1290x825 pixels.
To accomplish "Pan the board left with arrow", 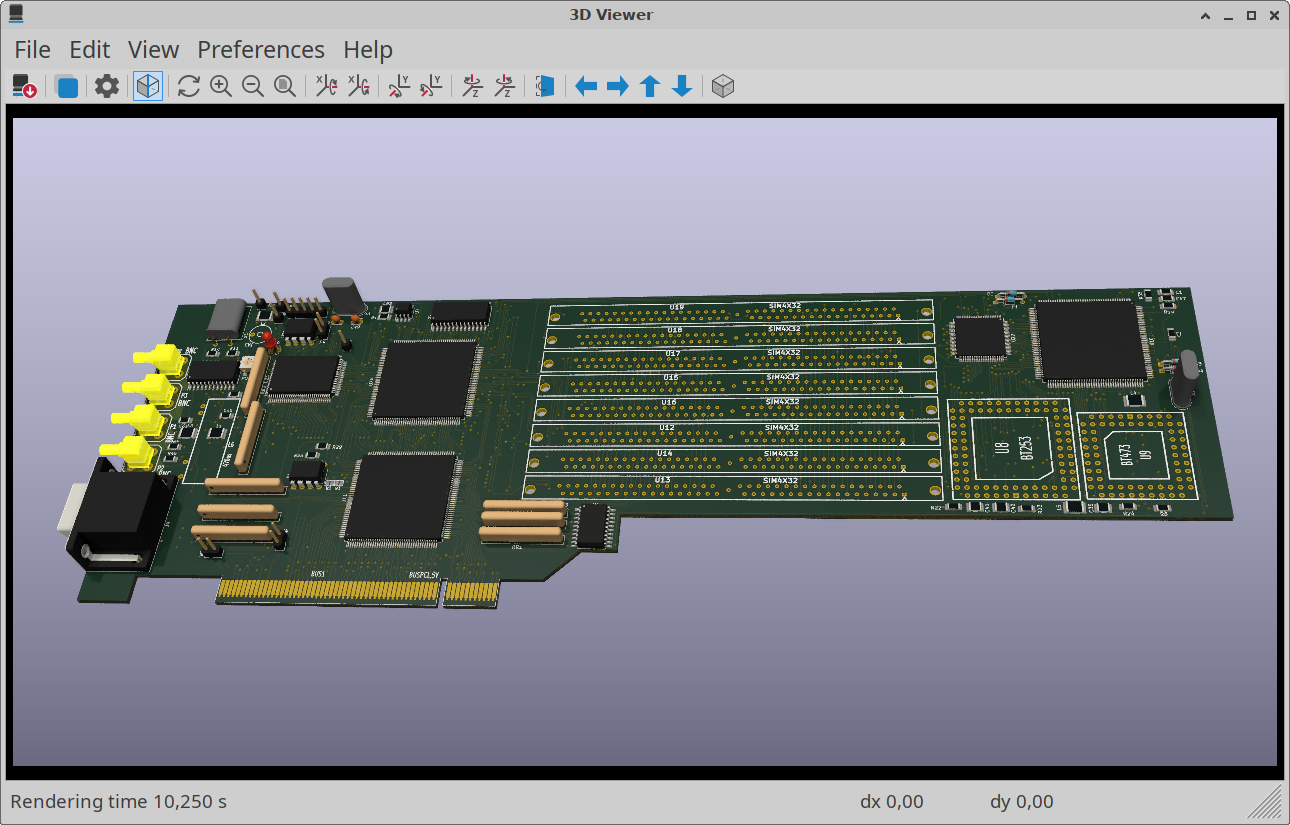I will (x=586, y=87).
